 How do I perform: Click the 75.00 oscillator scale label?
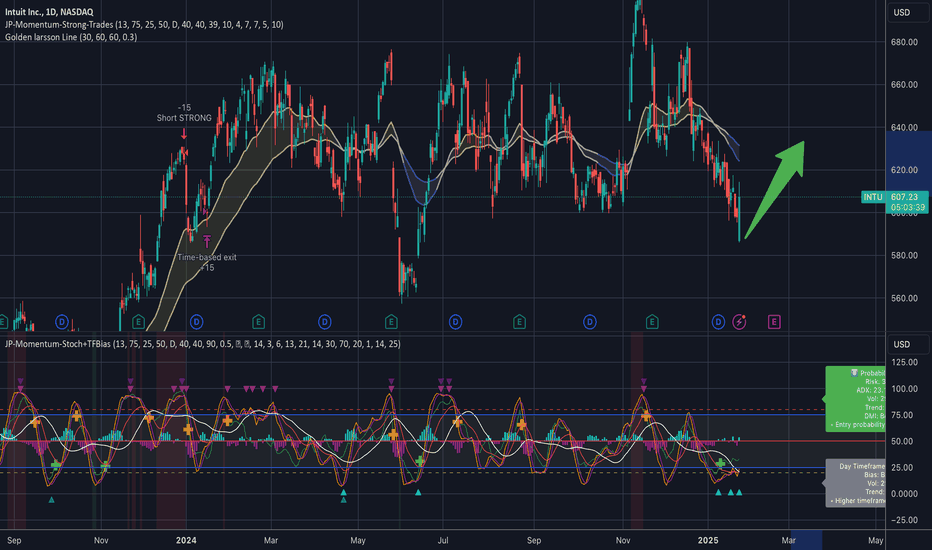click(904, 415)
